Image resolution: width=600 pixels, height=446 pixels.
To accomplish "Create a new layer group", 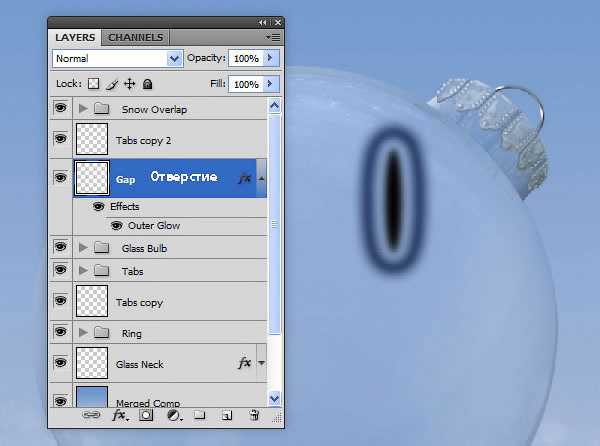I will click(199, 415).
